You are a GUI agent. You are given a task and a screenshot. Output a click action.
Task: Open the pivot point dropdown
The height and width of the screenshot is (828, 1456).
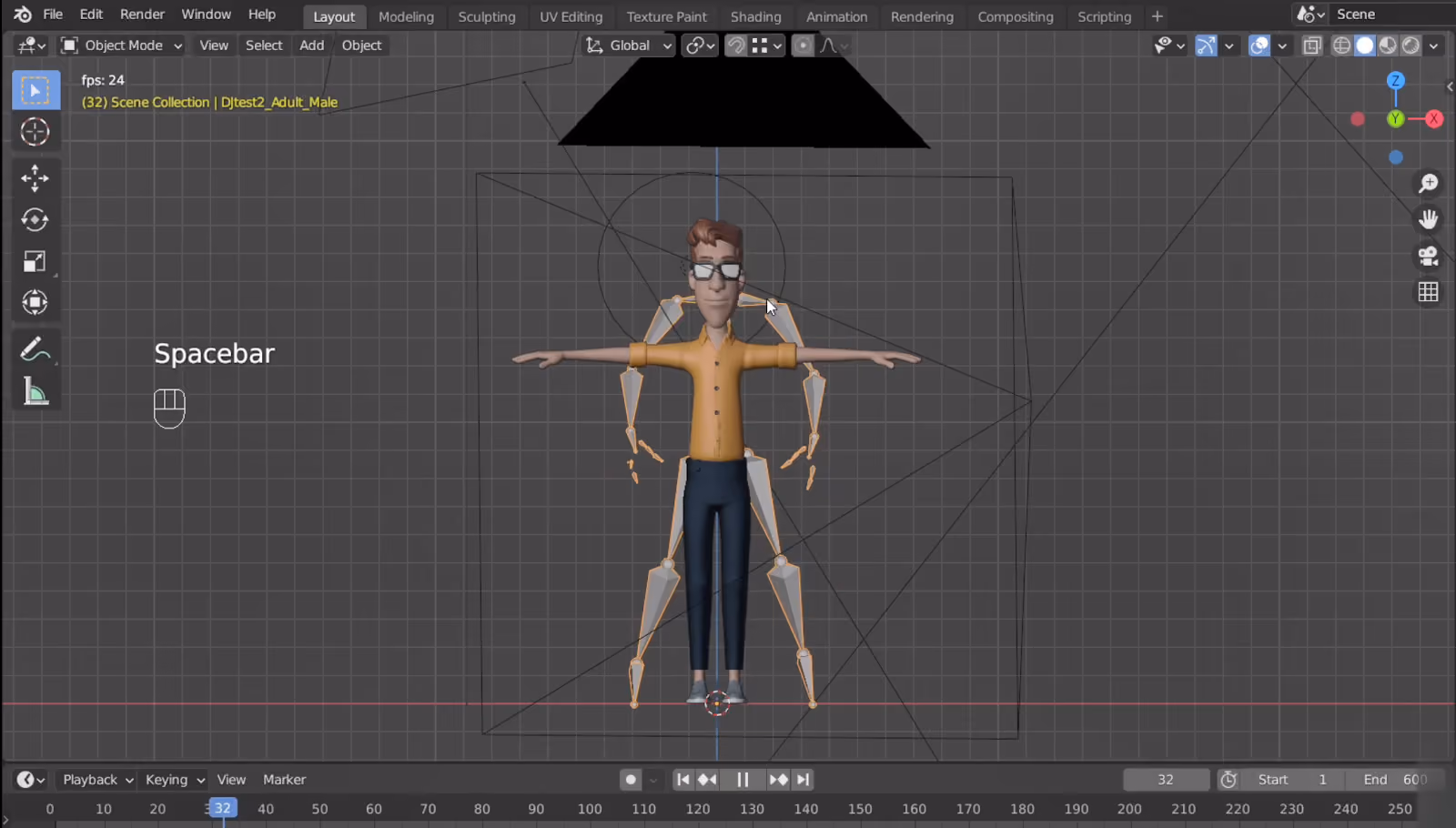tap(701, 45)
